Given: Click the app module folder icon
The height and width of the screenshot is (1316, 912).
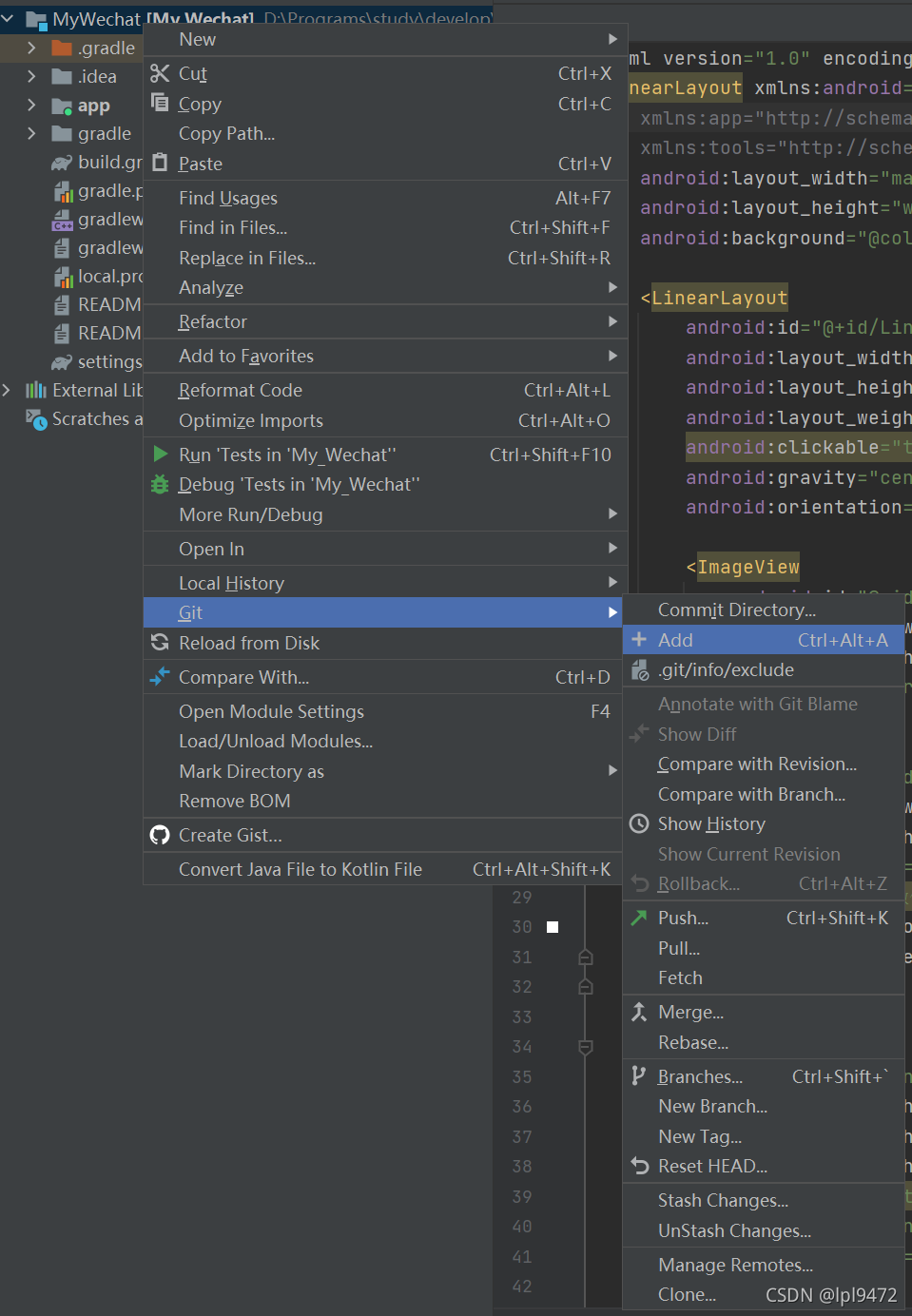Looking at the screenshot, I should [62, 106].
